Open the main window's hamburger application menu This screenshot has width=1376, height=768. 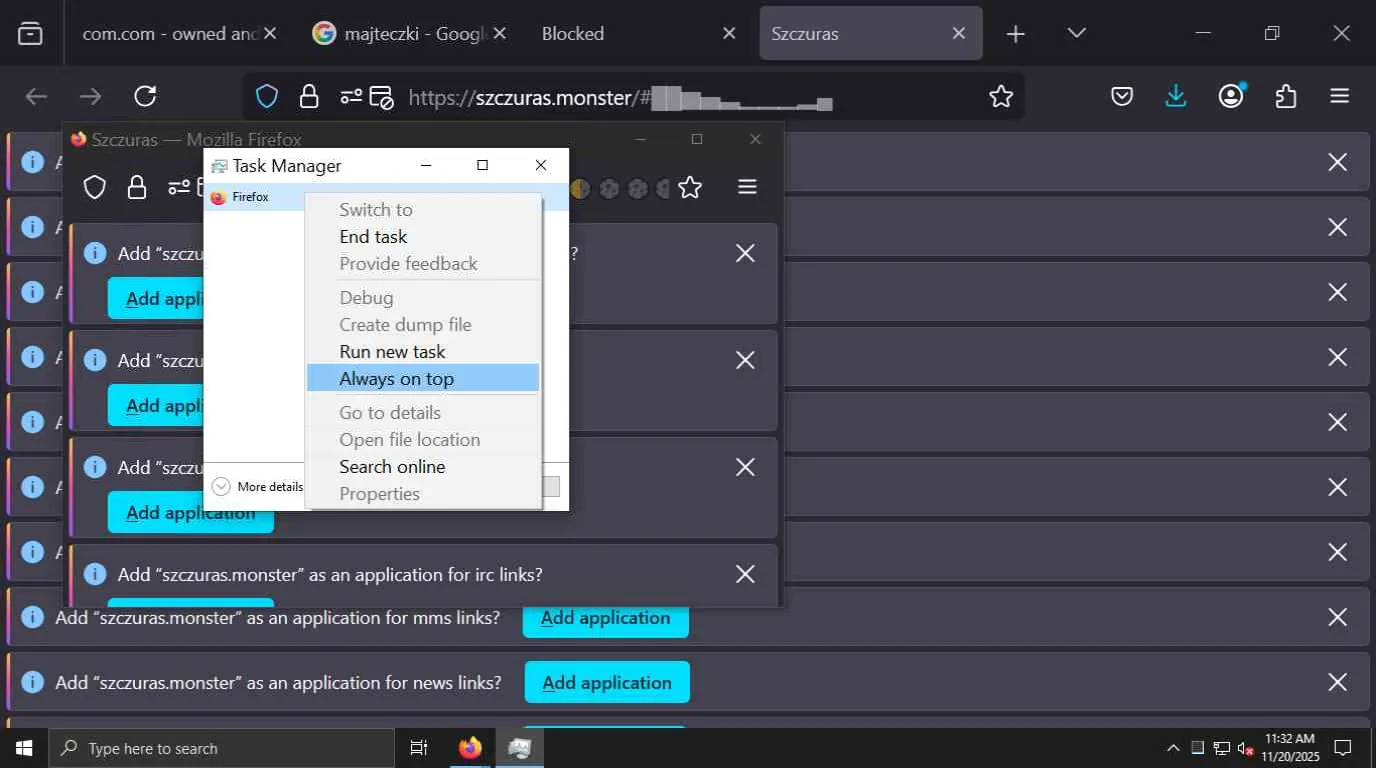(x=1340, y=96)
